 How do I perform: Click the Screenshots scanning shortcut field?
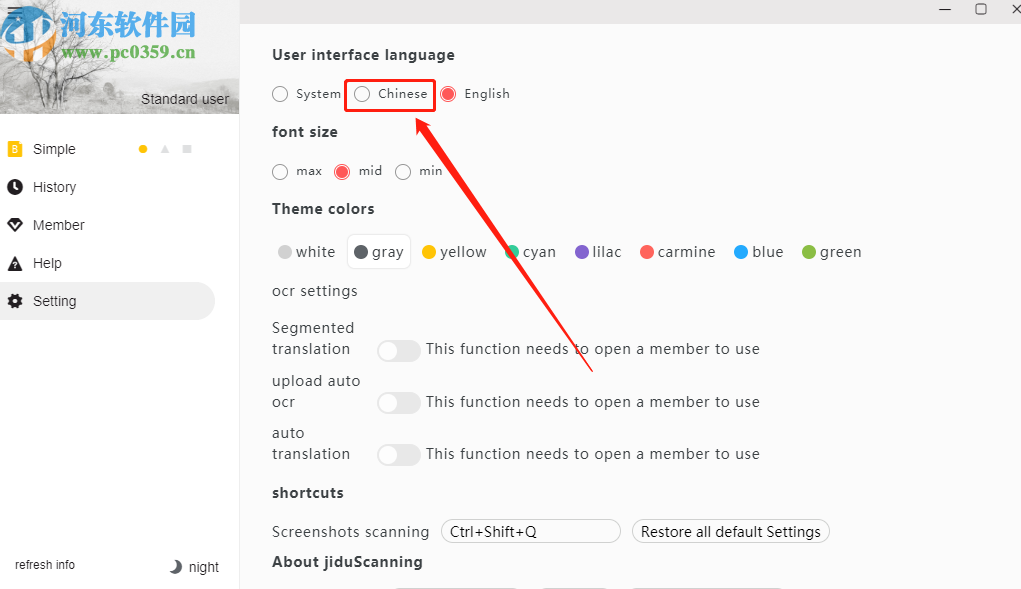[x=531, y=532]
